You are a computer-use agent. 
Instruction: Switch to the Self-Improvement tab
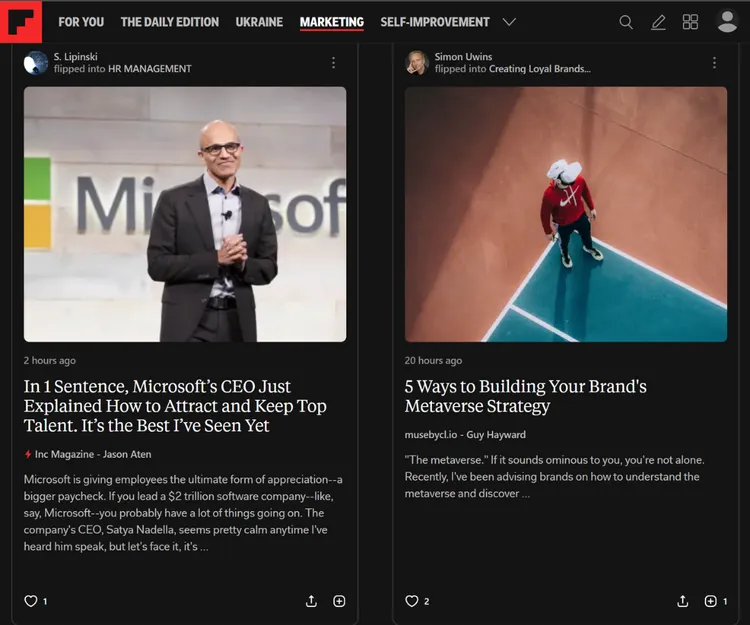coord(435,22)
